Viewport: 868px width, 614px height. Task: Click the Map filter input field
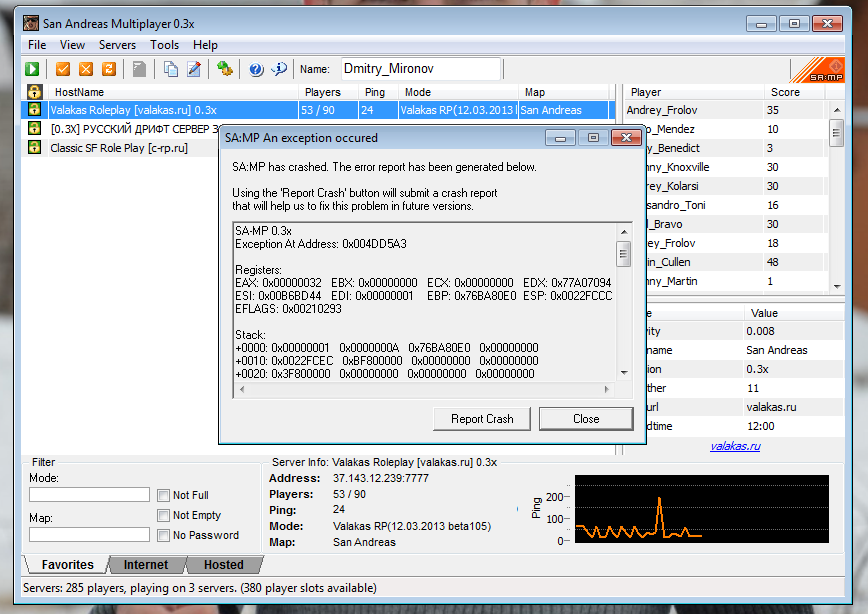click(x=89, y=534)
